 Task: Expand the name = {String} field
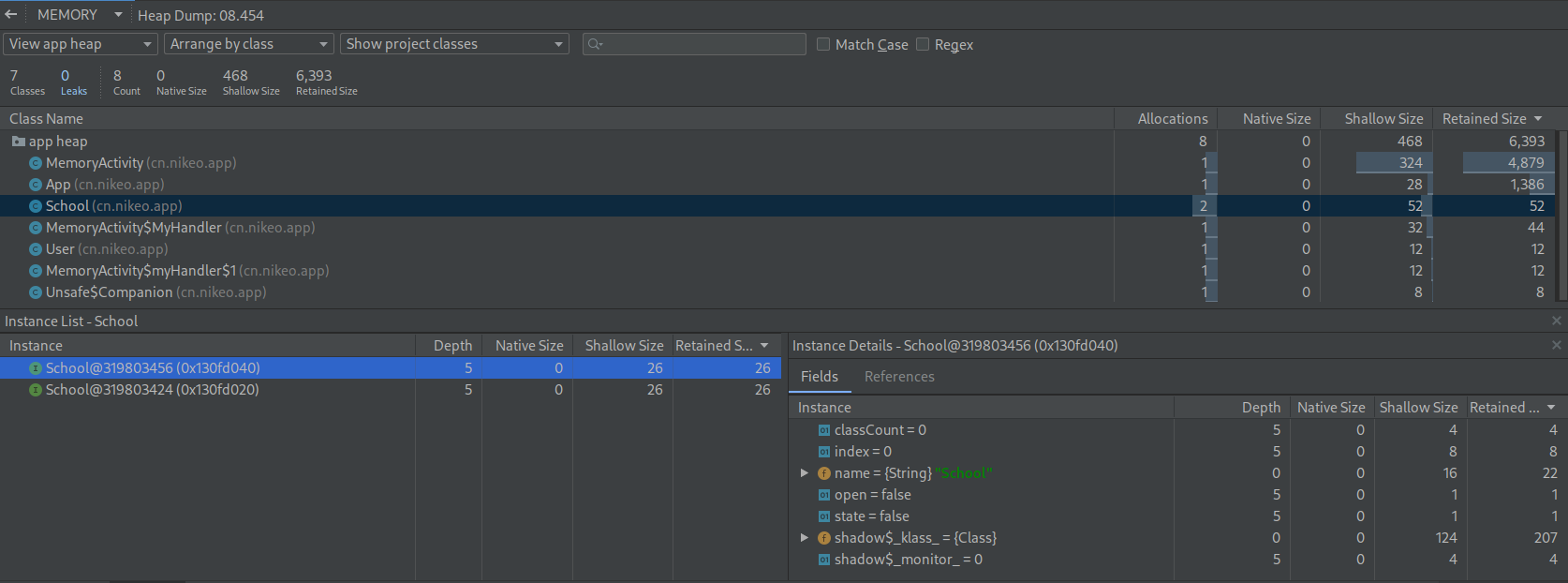(804, 473)
